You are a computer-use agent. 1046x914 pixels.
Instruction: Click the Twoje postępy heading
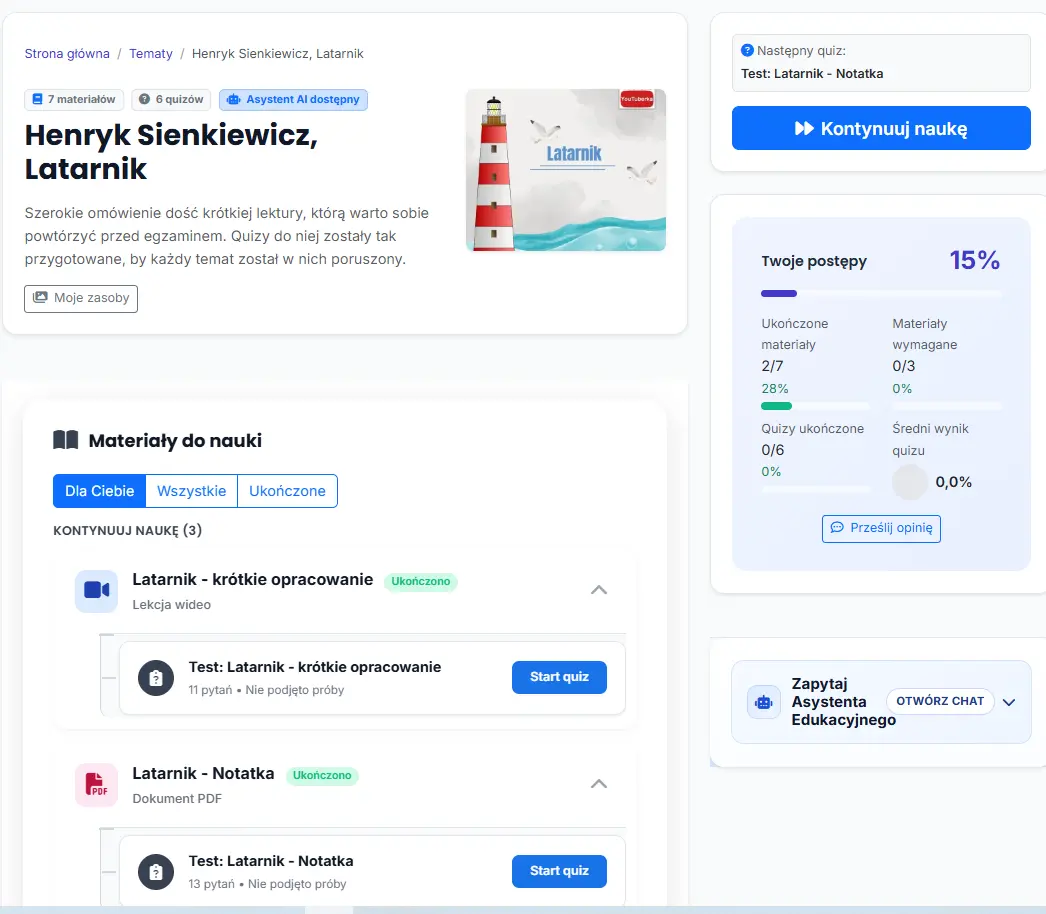814,261
